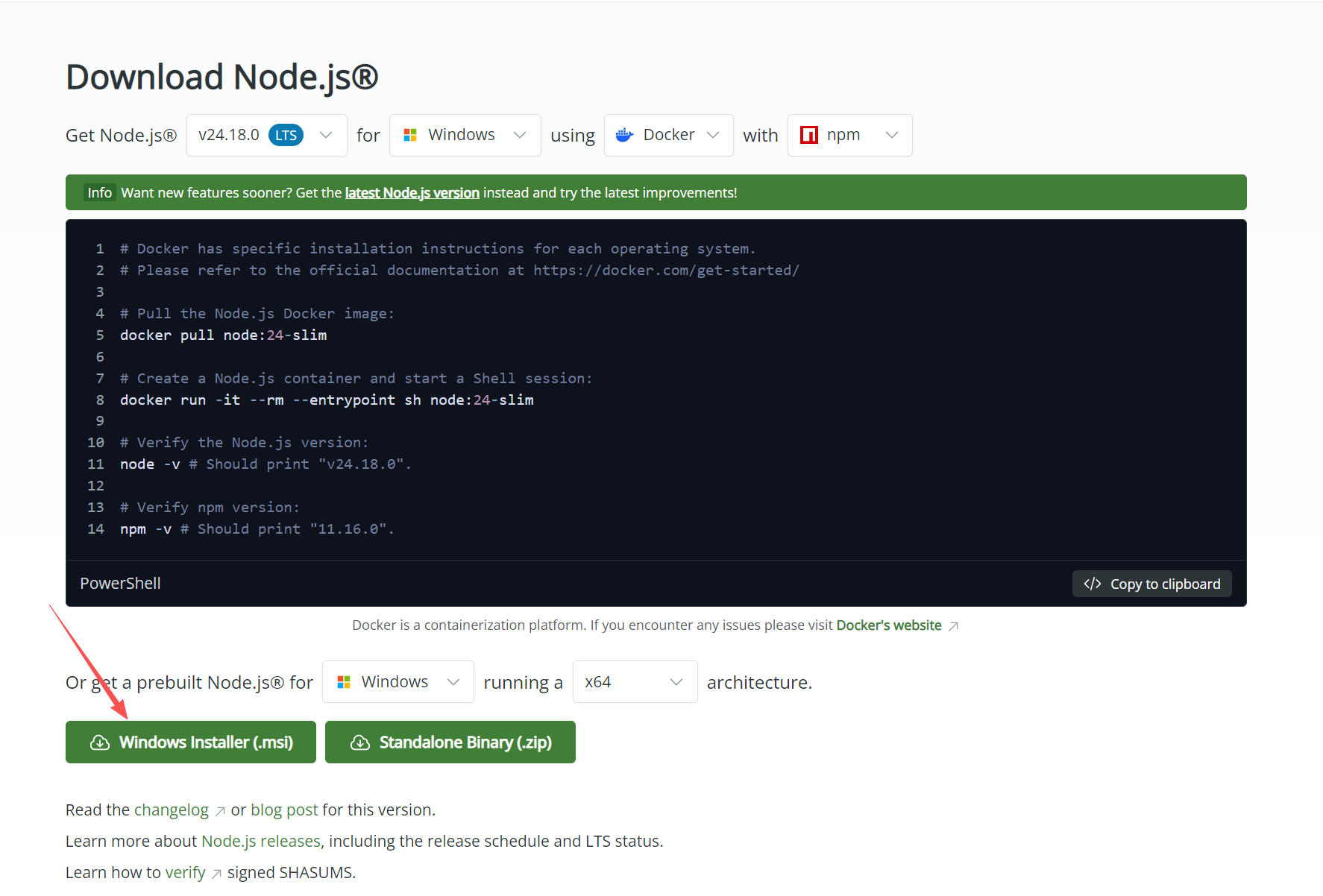Viewport: 1323px width, 896px height.
Task: Visit Docker's website link
Action: (x=889, y=625)
